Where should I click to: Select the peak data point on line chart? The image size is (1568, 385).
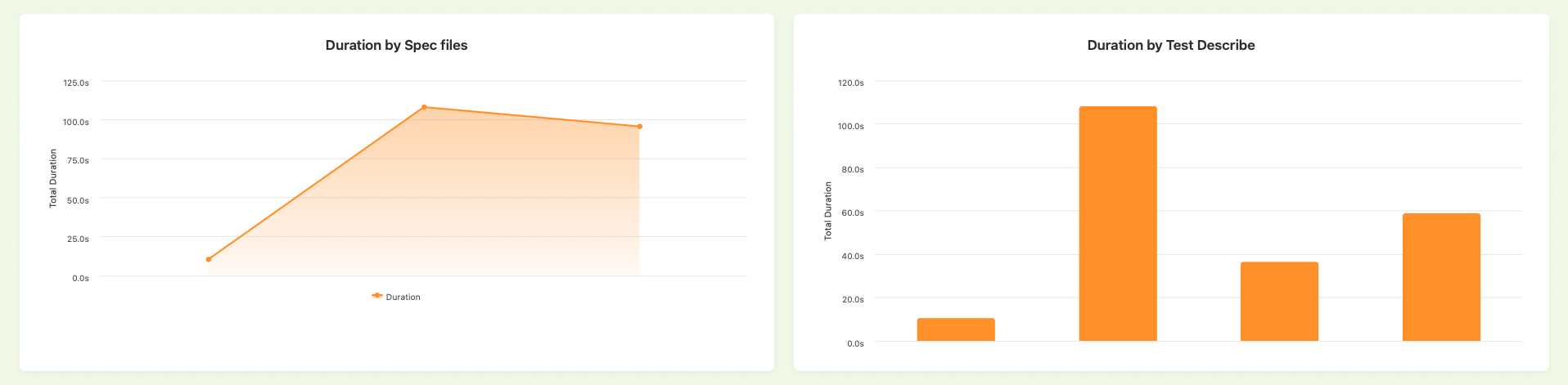tap(424, 107)
